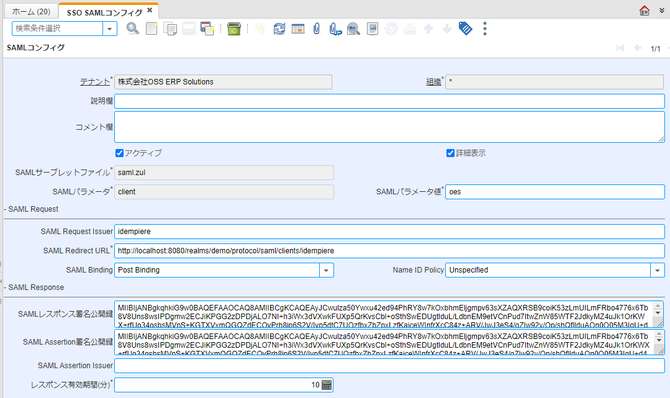Click the Copy record icon
This screenshot has width=670, height=398.
pyautogui.click(x=170, y=29)
